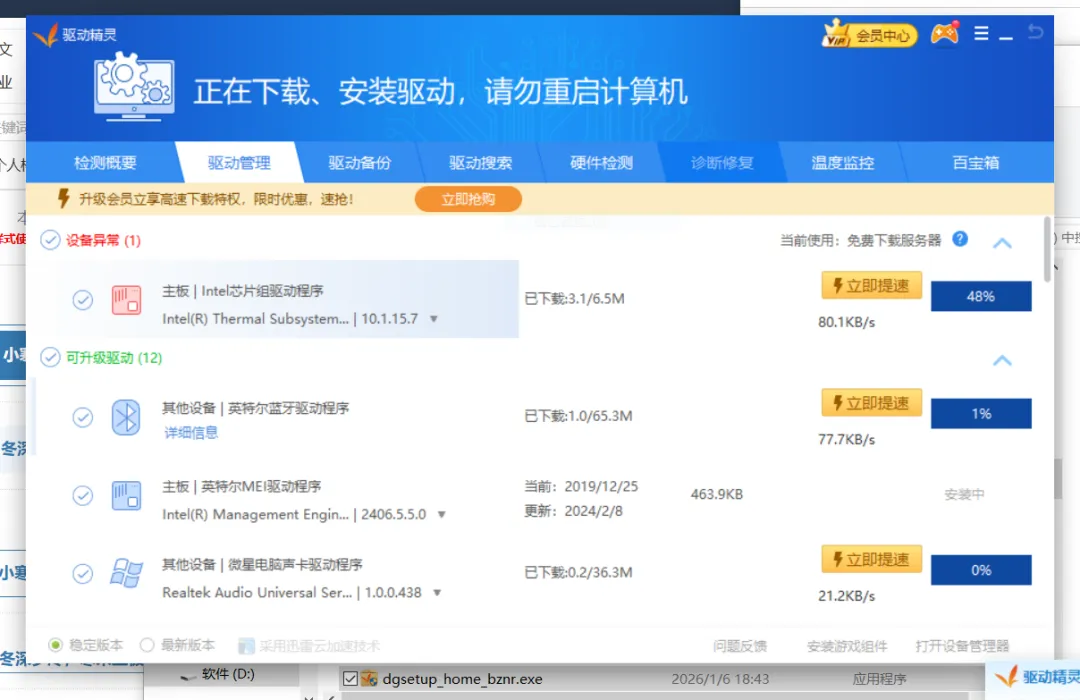Uncheck the 微星电脑声卡驱动程序 row checkbox
Image resolution: width=1080 pixels, height=700 pixels.
pos(83,573)
